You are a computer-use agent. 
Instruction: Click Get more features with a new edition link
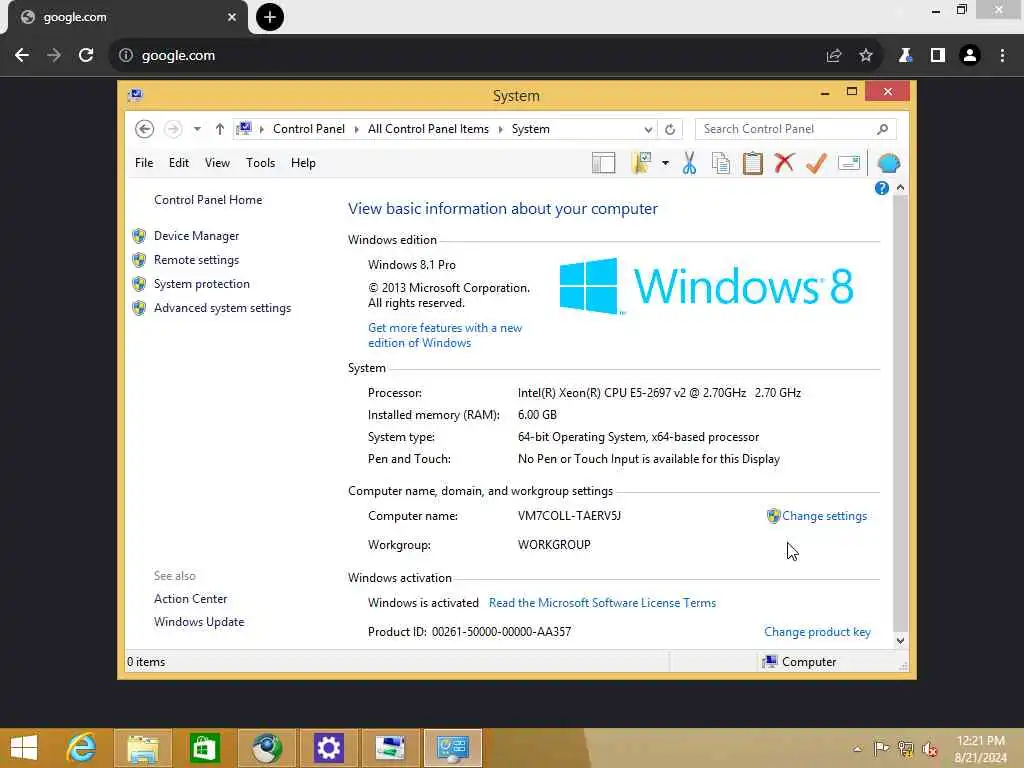pos(445,335)
